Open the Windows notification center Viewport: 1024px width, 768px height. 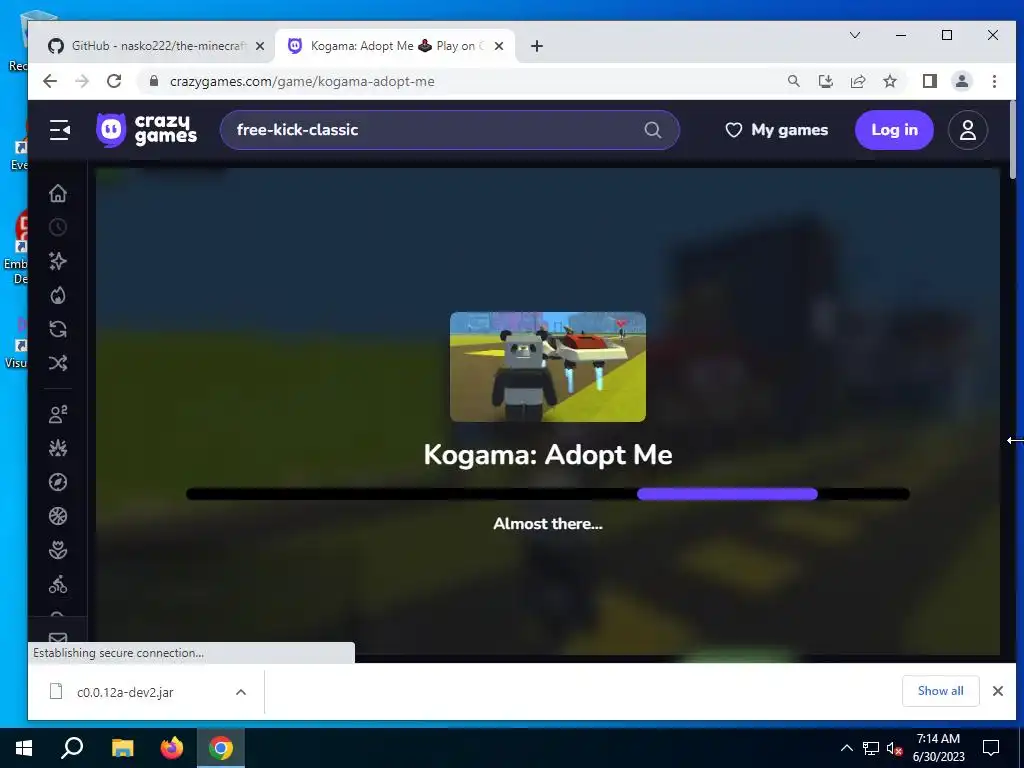[x=991, y=748]
